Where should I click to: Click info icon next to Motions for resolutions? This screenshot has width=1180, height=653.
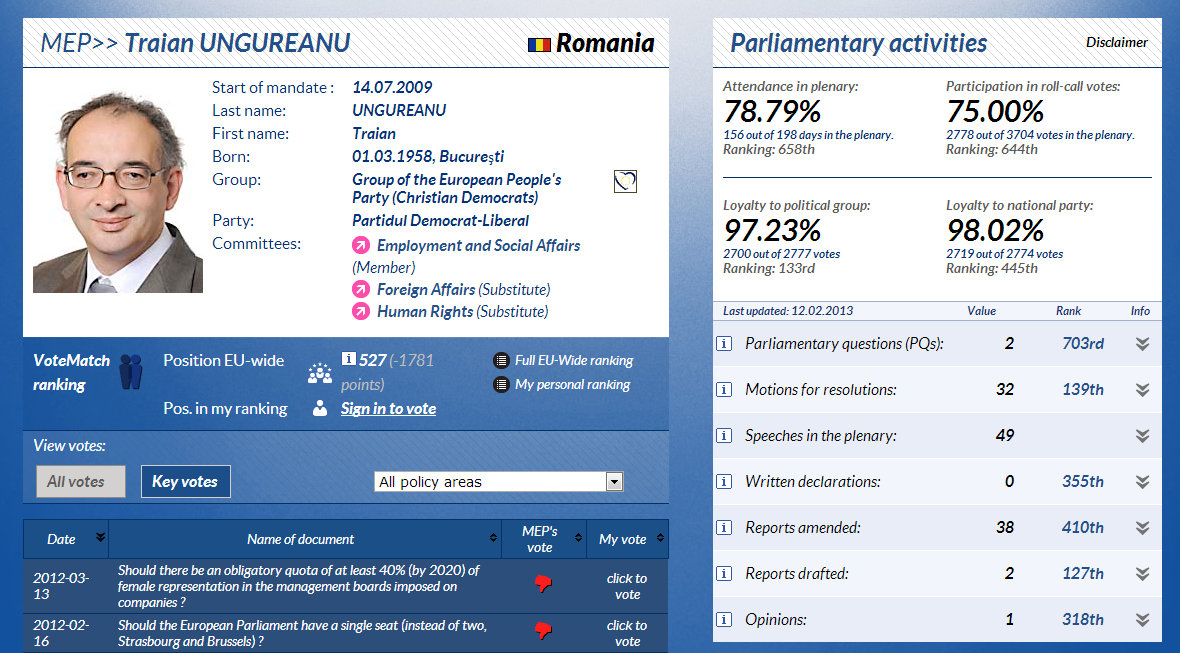[724, 390]
